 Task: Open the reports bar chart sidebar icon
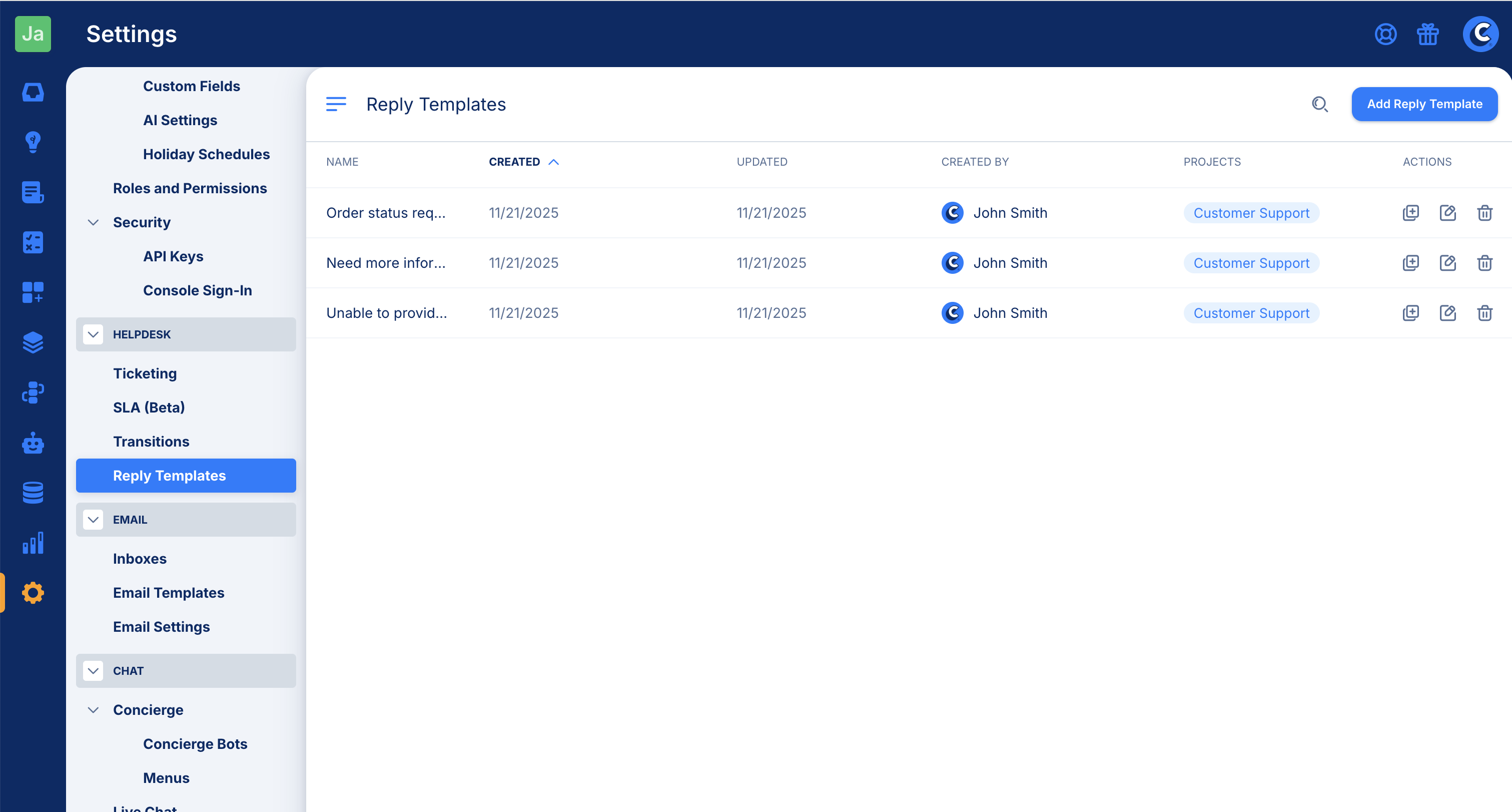[33, 543]
